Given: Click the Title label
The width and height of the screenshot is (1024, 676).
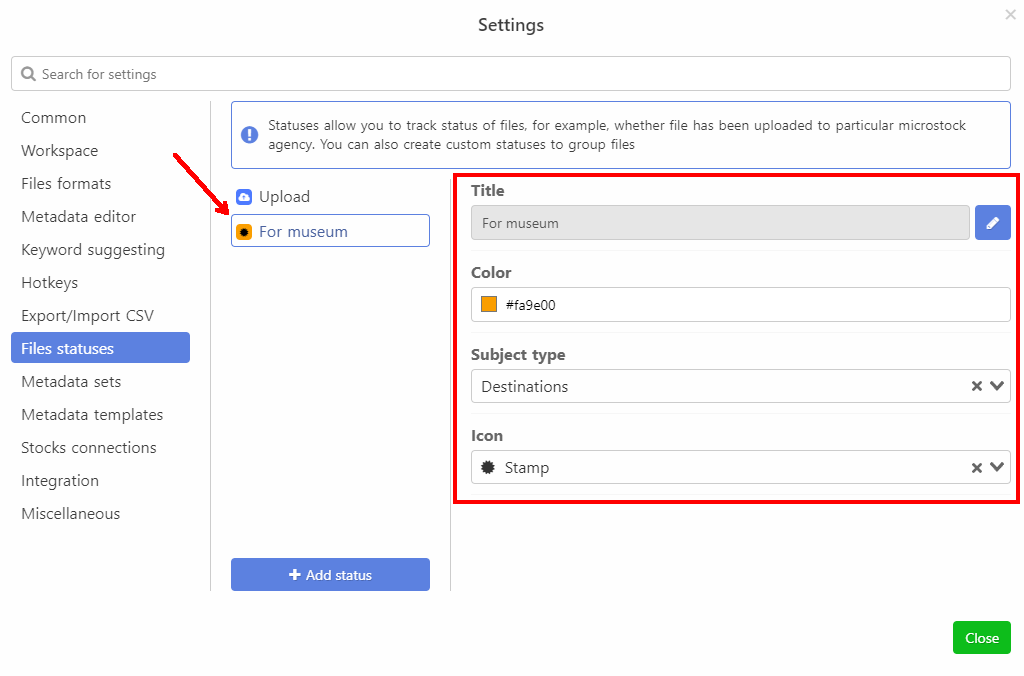Looking at the screenshot, I should tap(488, 191).
